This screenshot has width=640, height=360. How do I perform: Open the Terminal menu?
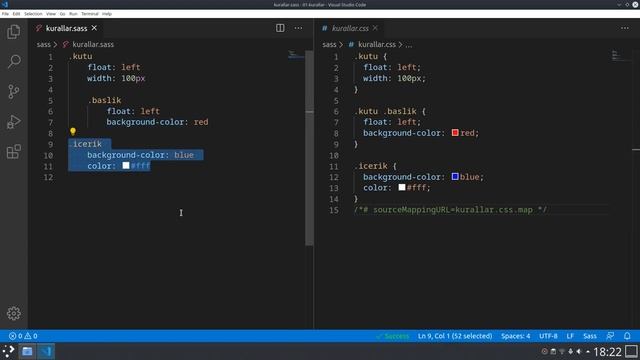pos(90,14)
